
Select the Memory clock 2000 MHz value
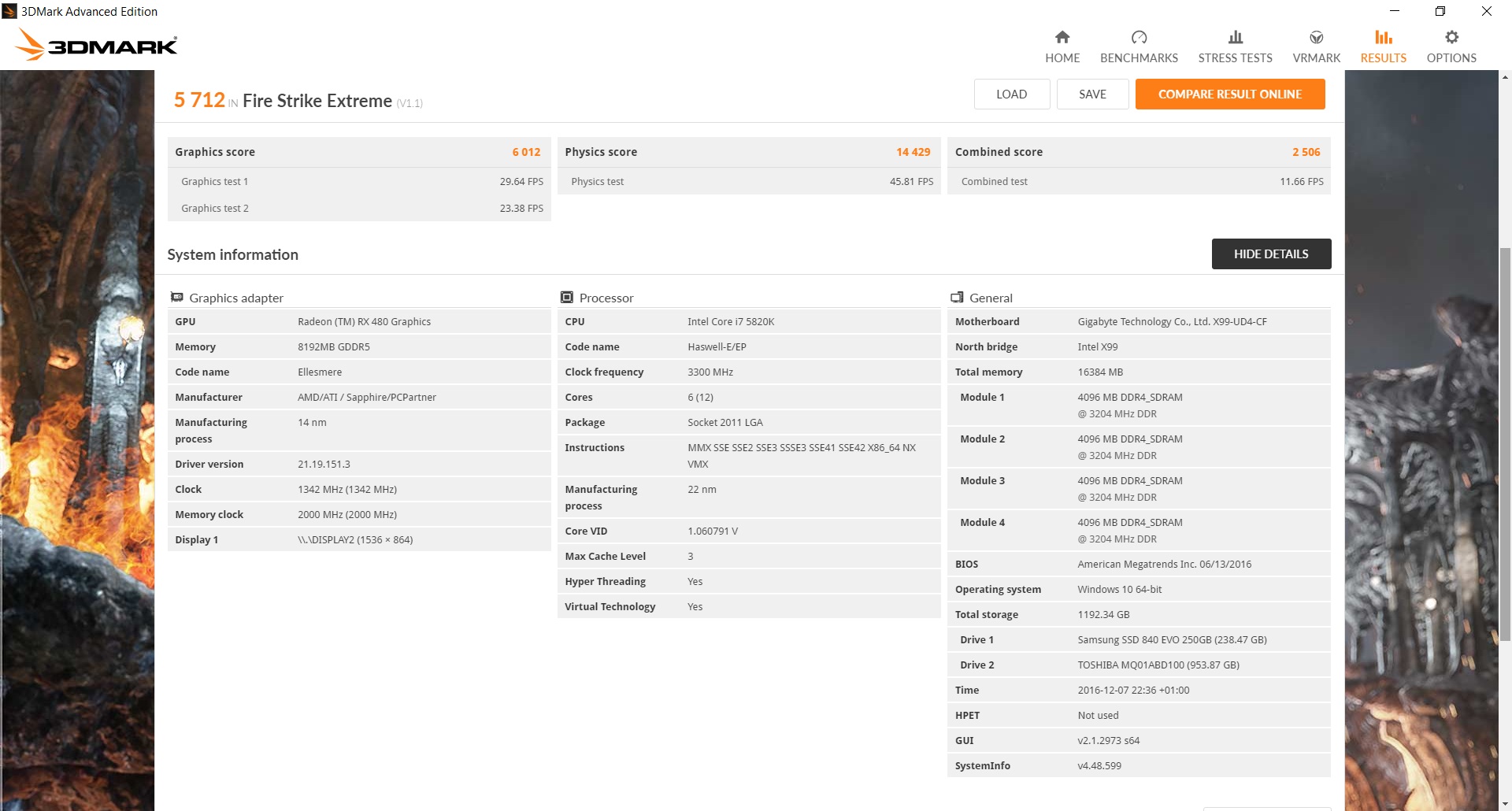click(347, 514)
